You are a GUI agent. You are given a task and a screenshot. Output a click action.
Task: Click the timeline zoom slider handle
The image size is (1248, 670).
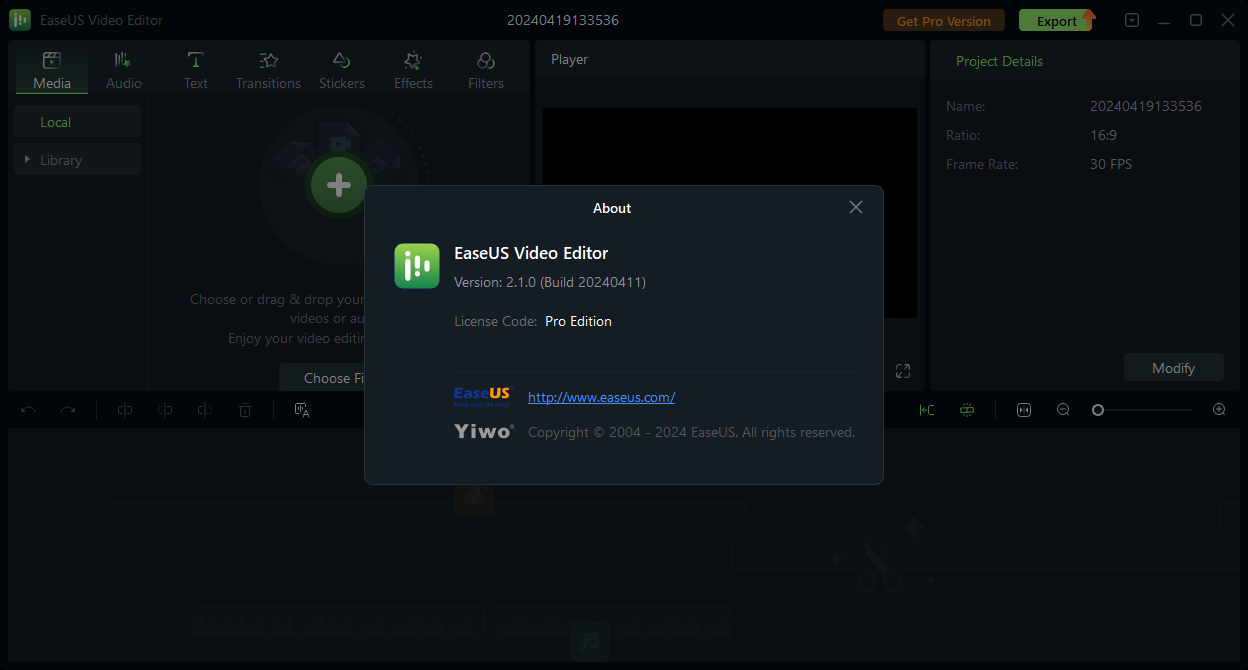[1098, 410]
